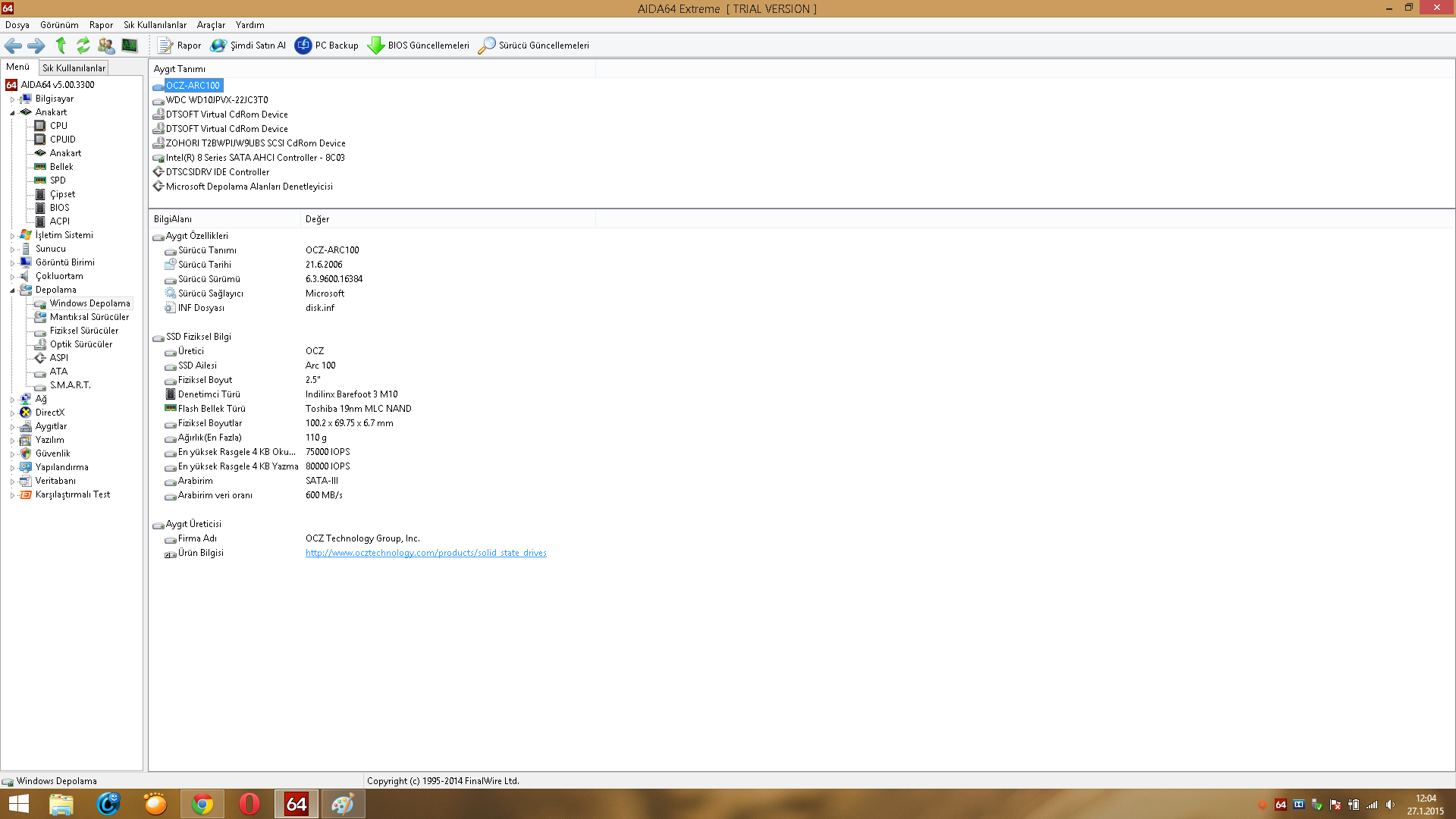Collapse the Anakart tree node
Screen dimensions: 1456x819
pos(12,113)
